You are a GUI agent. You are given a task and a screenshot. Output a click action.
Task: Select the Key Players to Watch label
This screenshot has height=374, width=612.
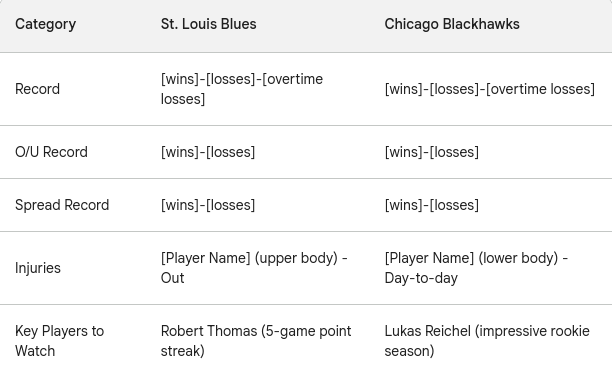point(60,341)
